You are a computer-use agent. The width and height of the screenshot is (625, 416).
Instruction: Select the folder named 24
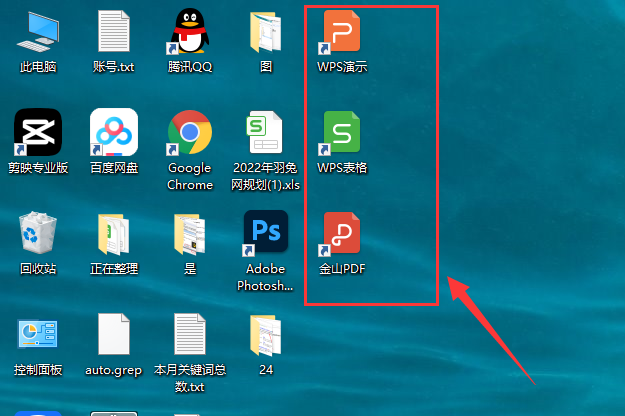265,336
